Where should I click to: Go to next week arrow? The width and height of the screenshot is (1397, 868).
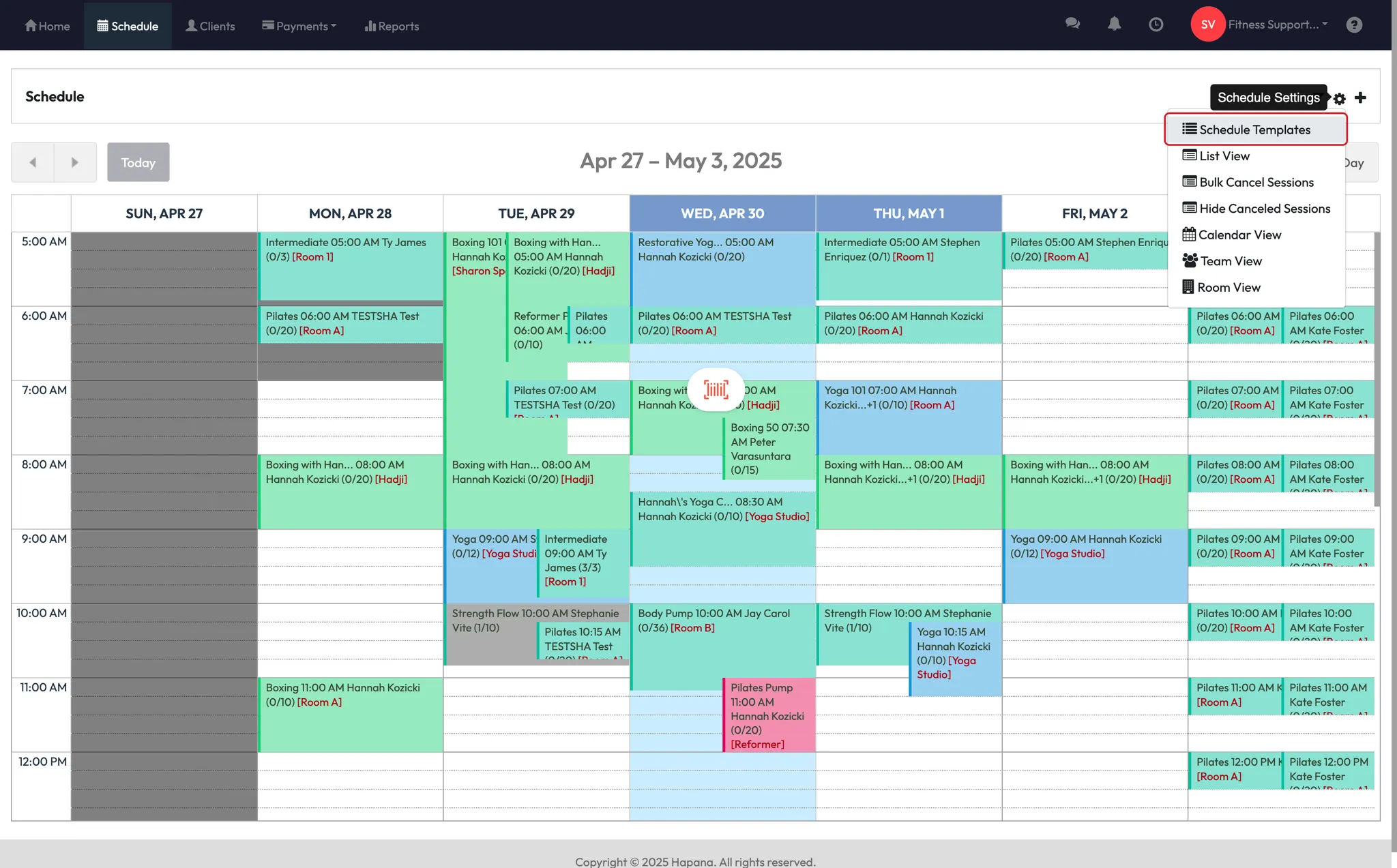tap(75, 162)
